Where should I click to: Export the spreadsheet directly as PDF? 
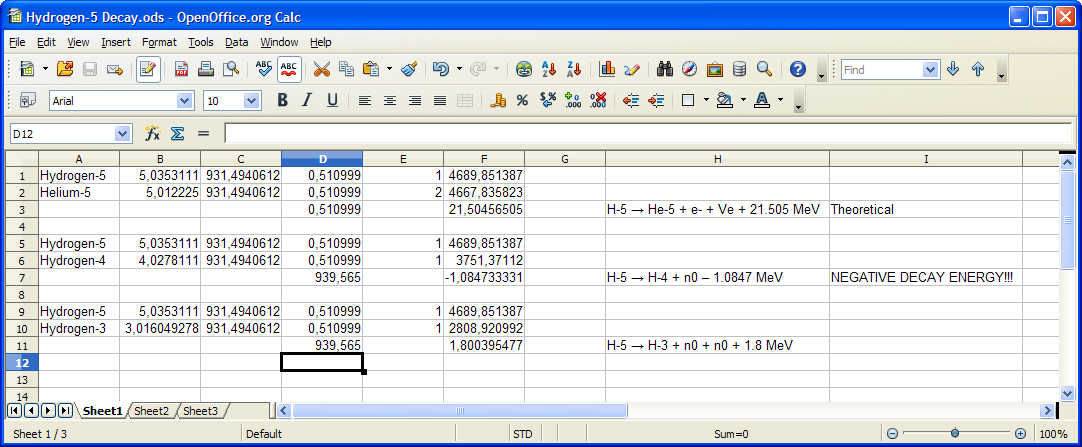(x=181, y=69)
